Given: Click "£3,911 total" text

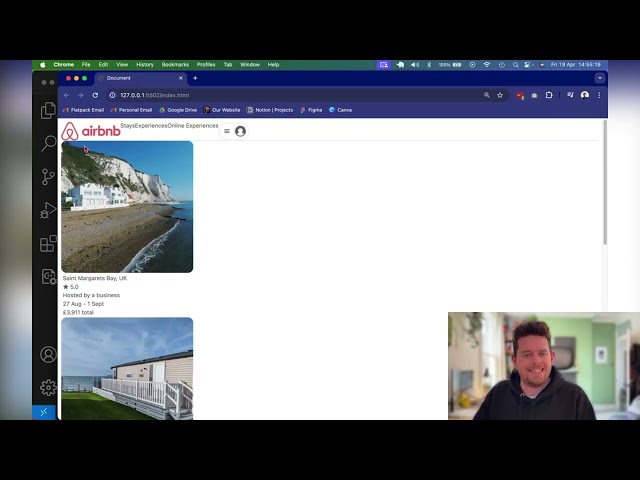Looking at the screenshot, I should [78, 312].
